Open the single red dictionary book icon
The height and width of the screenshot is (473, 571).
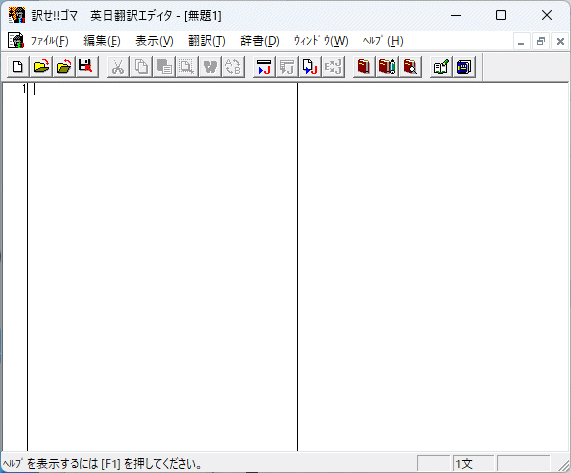[364, 67]
